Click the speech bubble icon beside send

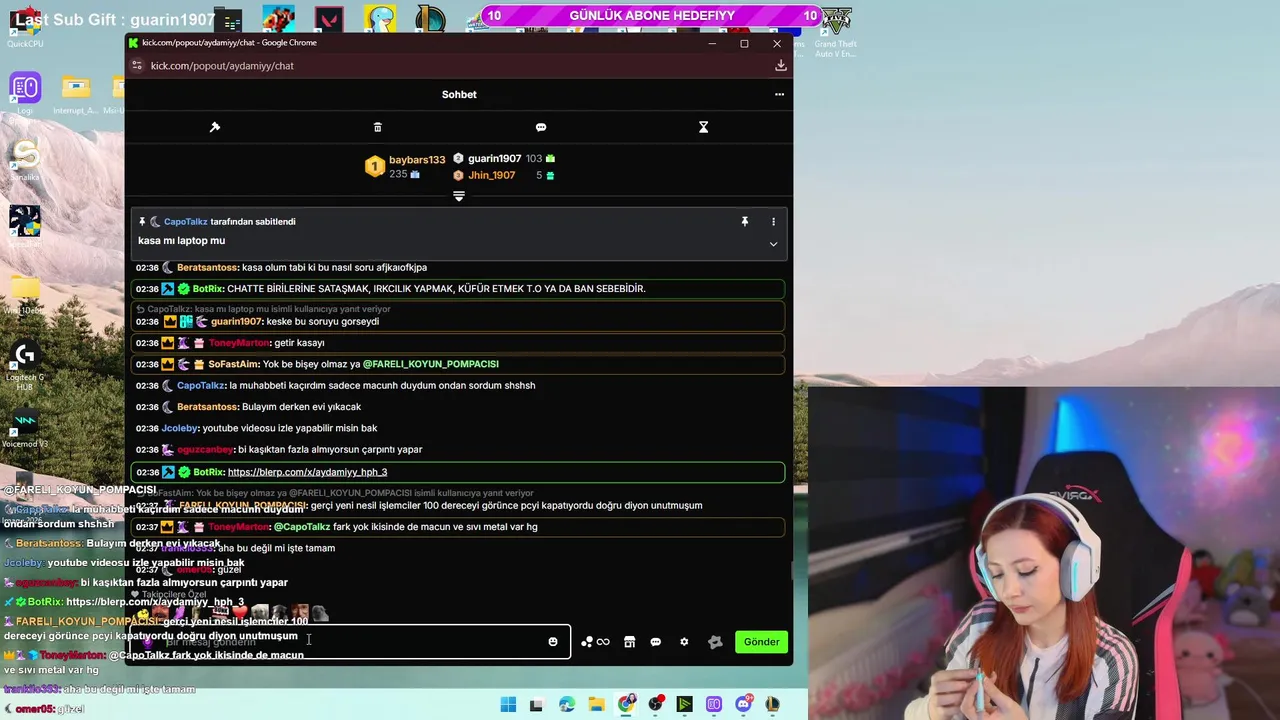[x=656, y=642]
